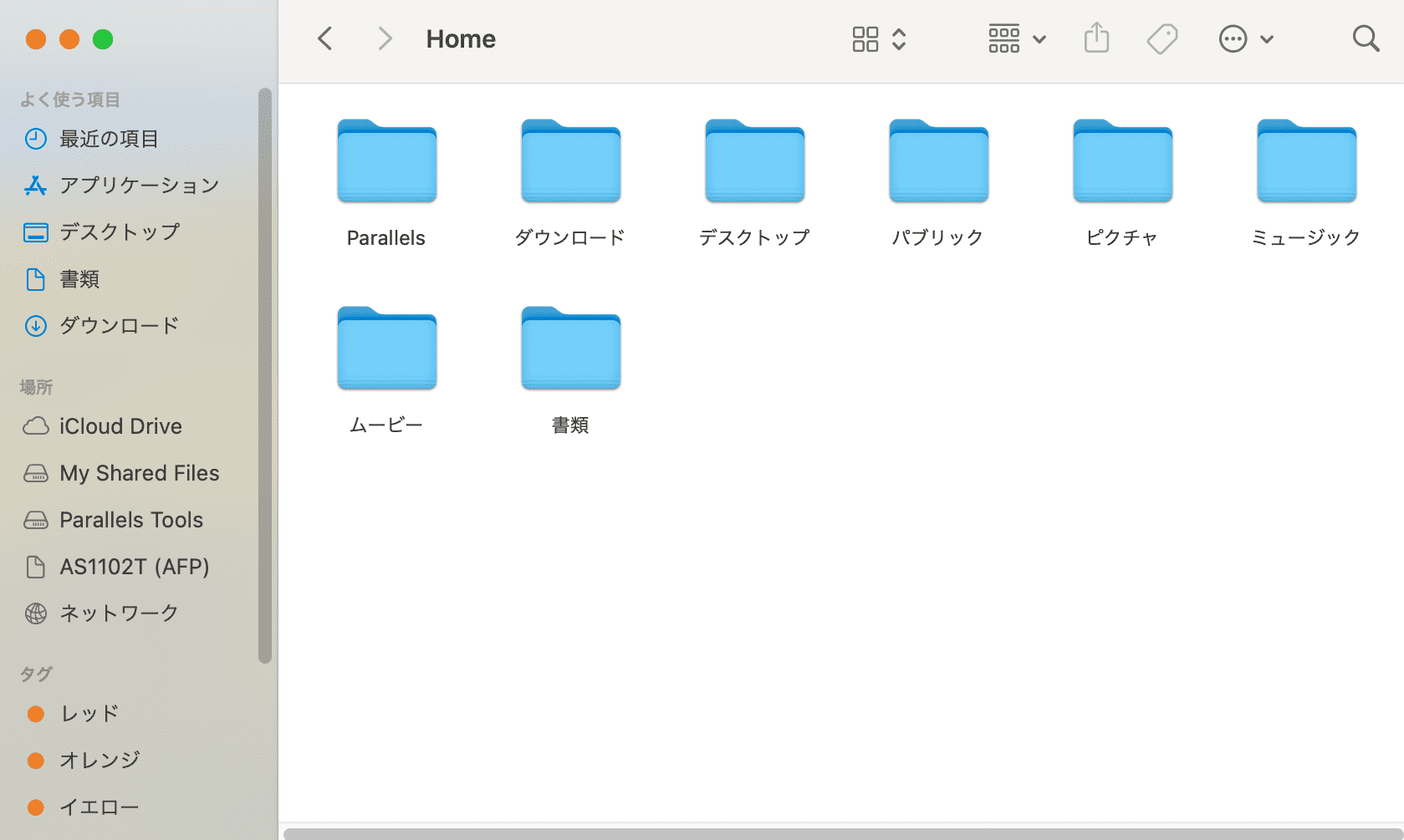This screenshot has width=1404, height=840.
Task: Switch view using the icon grid button
Action: [879, 39]
